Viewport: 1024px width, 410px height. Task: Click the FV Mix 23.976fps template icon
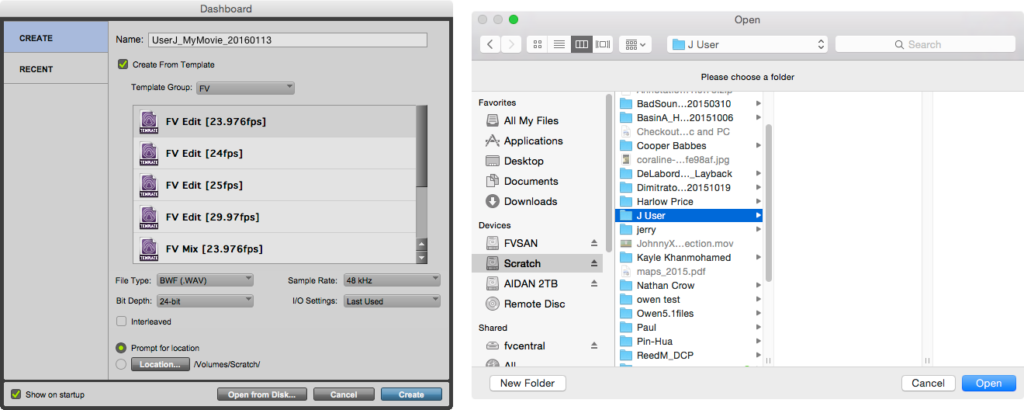click(149, 249)
